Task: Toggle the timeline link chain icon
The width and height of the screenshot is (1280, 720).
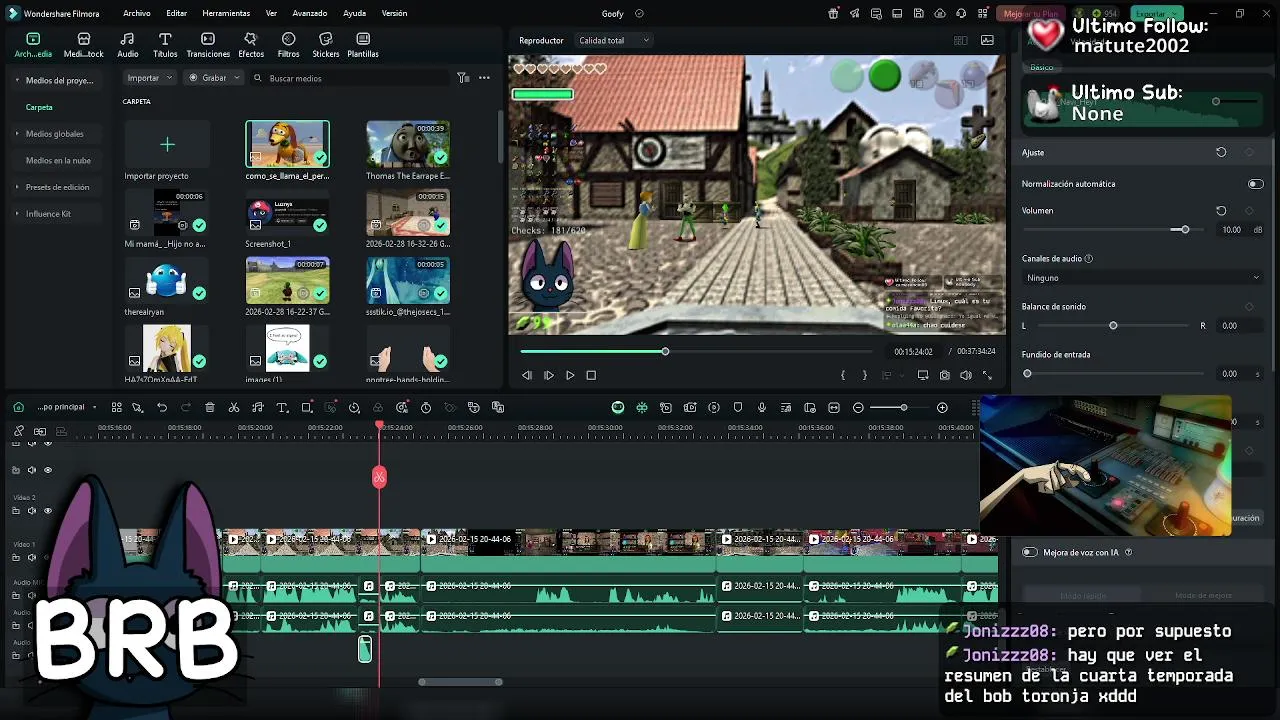Action: point(19,431)
